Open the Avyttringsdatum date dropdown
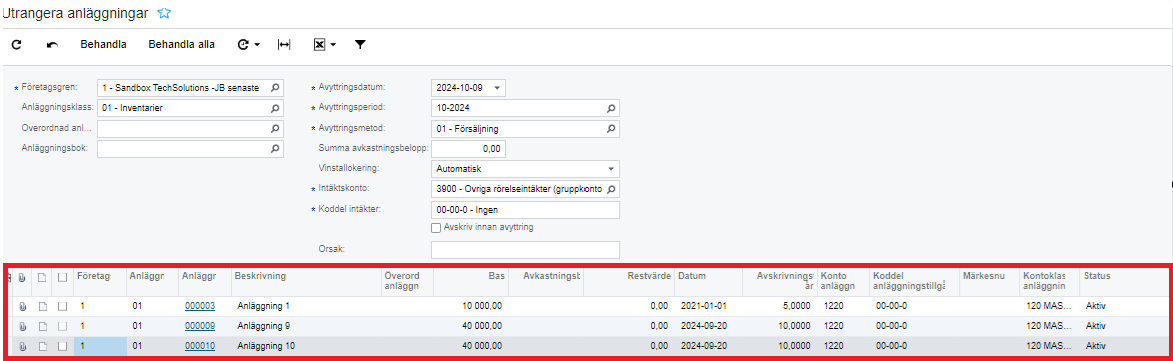Image resolution: width=1173 pixels, height=361 pixels. (497, 88)
